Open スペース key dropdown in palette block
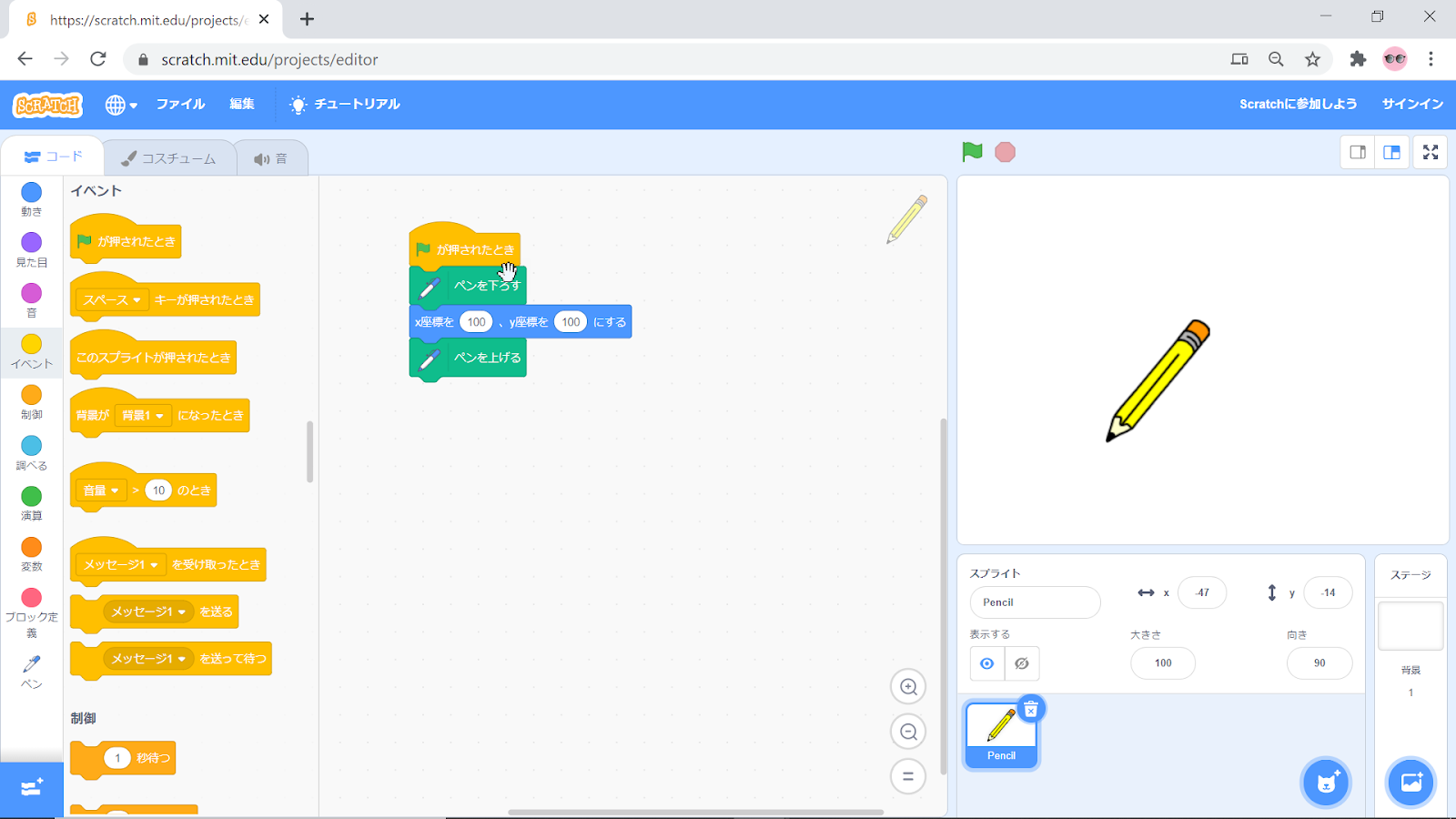1456x819 pixels. tap(113, 299)
